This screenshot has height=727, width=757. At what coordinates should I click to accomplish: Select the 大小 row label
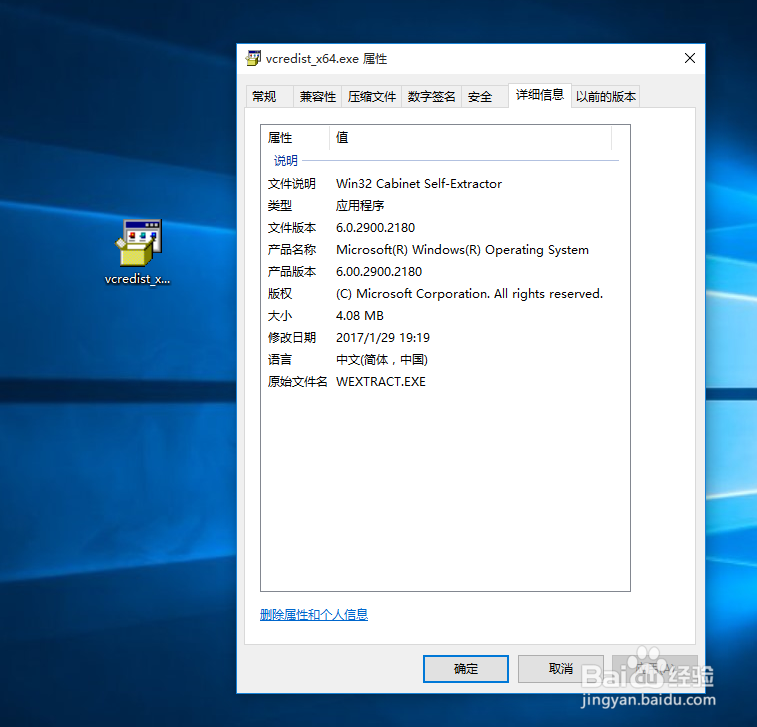[x=280, y=316]
